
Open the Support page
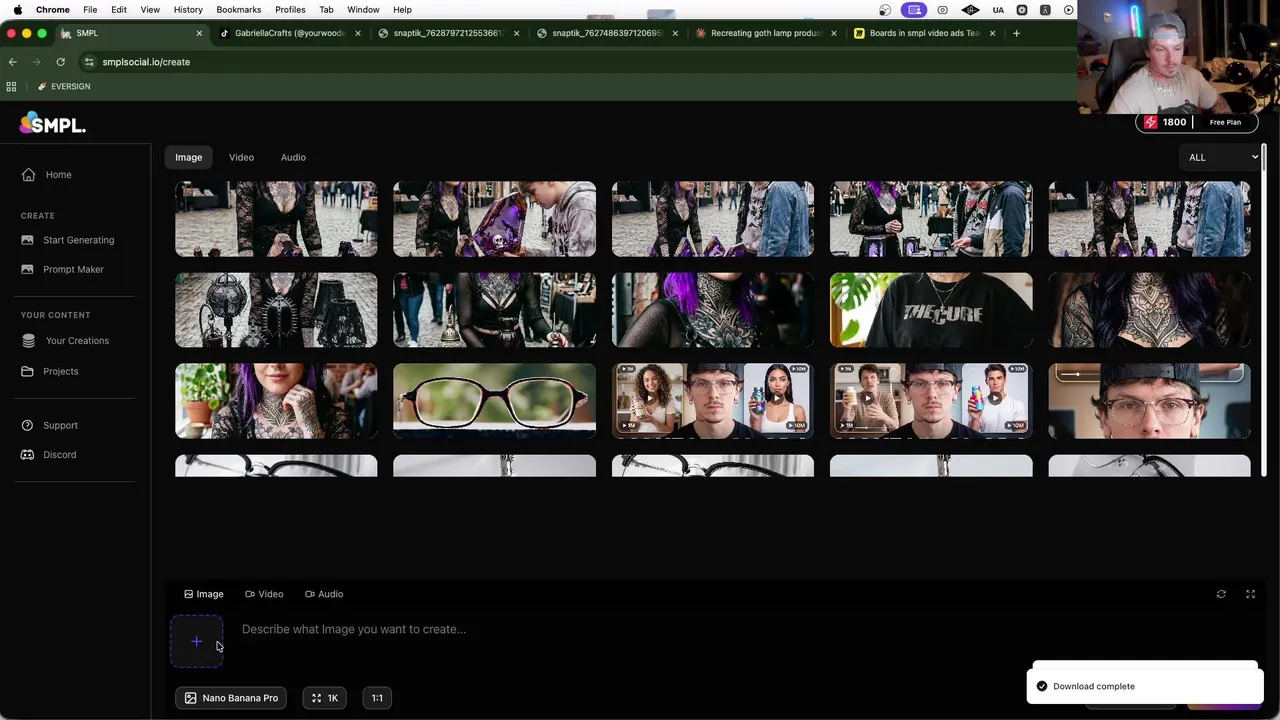(60, 425)
